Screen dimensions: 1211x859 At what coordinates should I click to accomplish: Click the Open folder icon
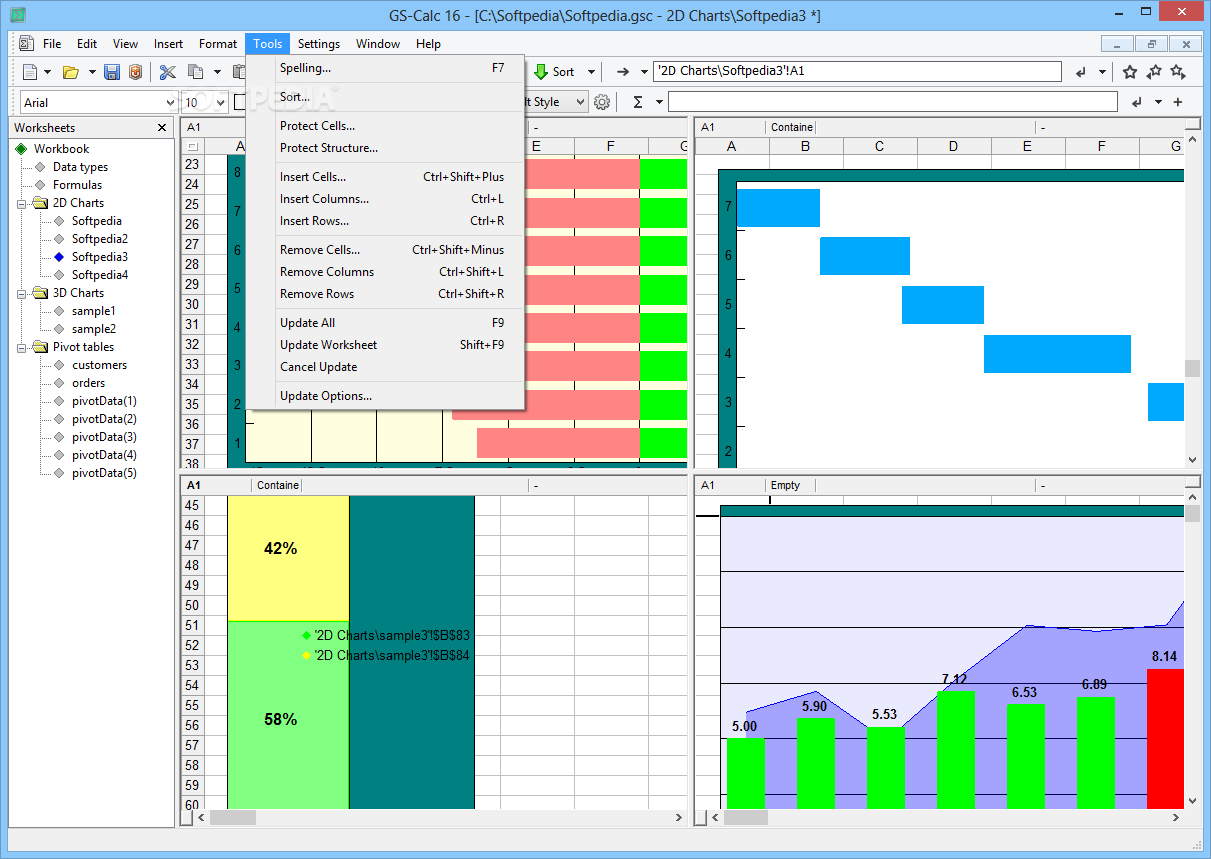pyautogui.click(x=70, y=72)
